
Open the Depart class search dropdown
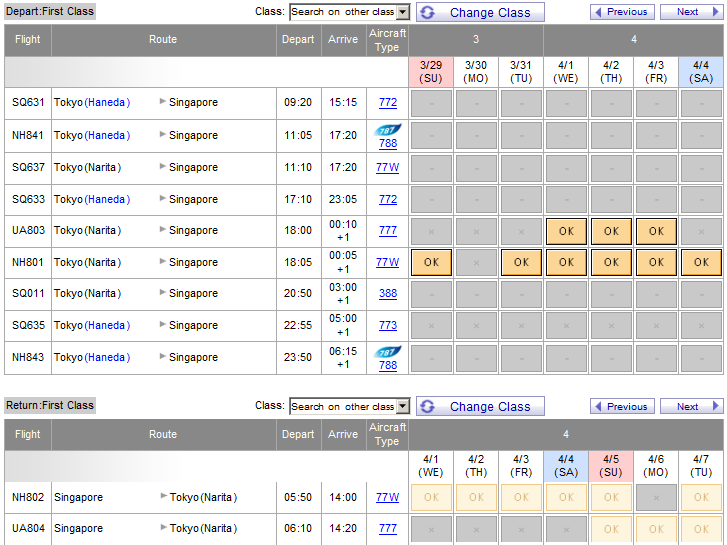(403, 12)
